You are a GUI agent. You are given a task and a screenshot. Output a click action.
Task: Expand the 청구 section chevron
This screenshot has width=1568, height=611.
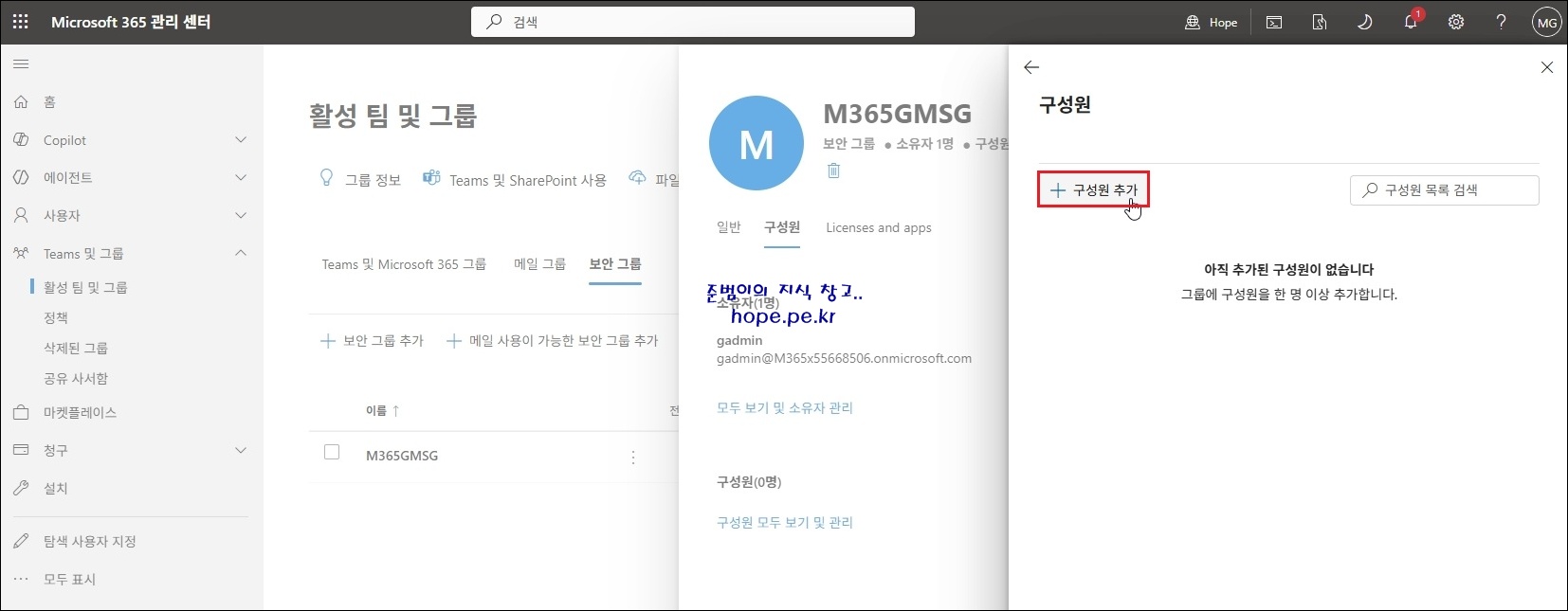pos(241,450)
